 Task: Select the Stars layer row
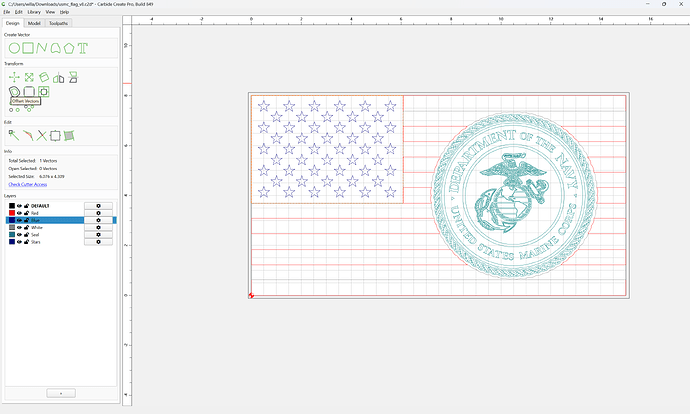tap(61, 242)
